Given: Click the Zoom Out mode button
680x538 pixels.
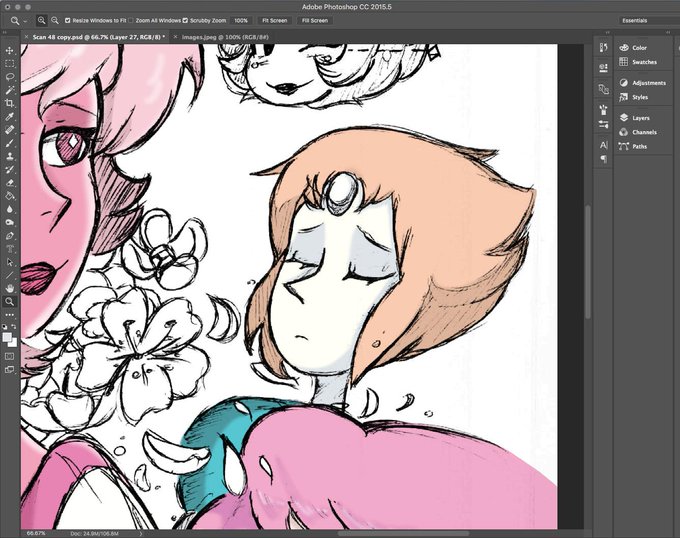Looking at the screenshot, I should coord(55,20).
